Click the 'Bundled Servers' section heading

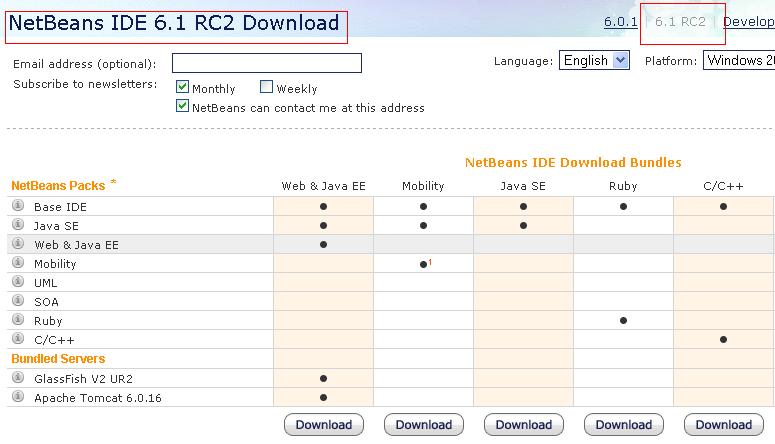(x=58, y=359)
